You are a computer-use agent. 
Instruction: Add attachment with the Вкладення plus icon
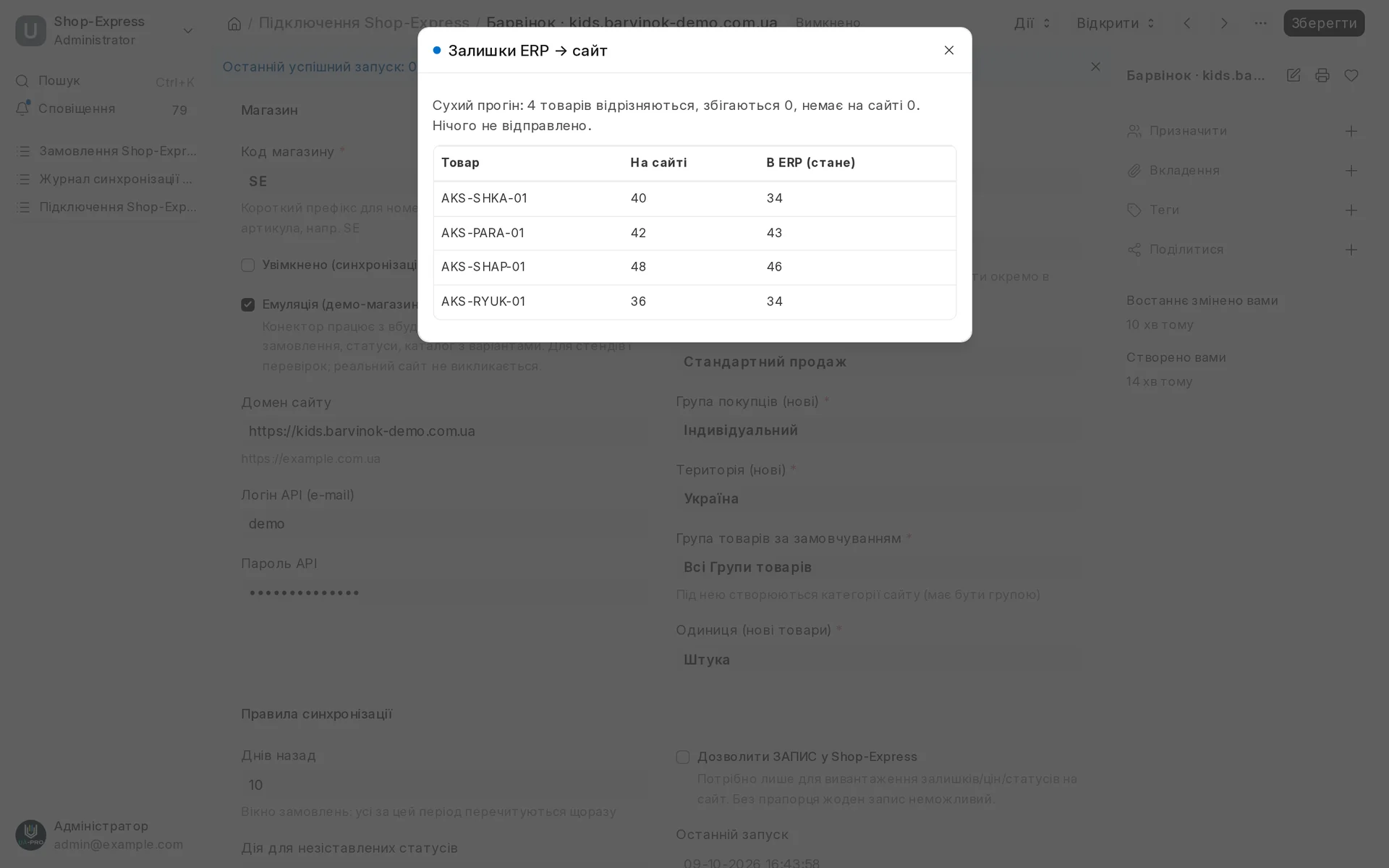(1351, 171)
